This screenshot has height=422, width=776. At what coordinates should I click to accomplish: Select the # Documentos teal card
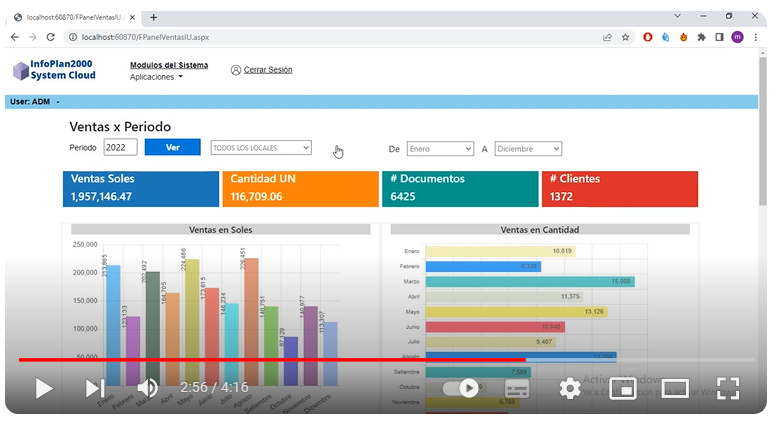(460, 189)
